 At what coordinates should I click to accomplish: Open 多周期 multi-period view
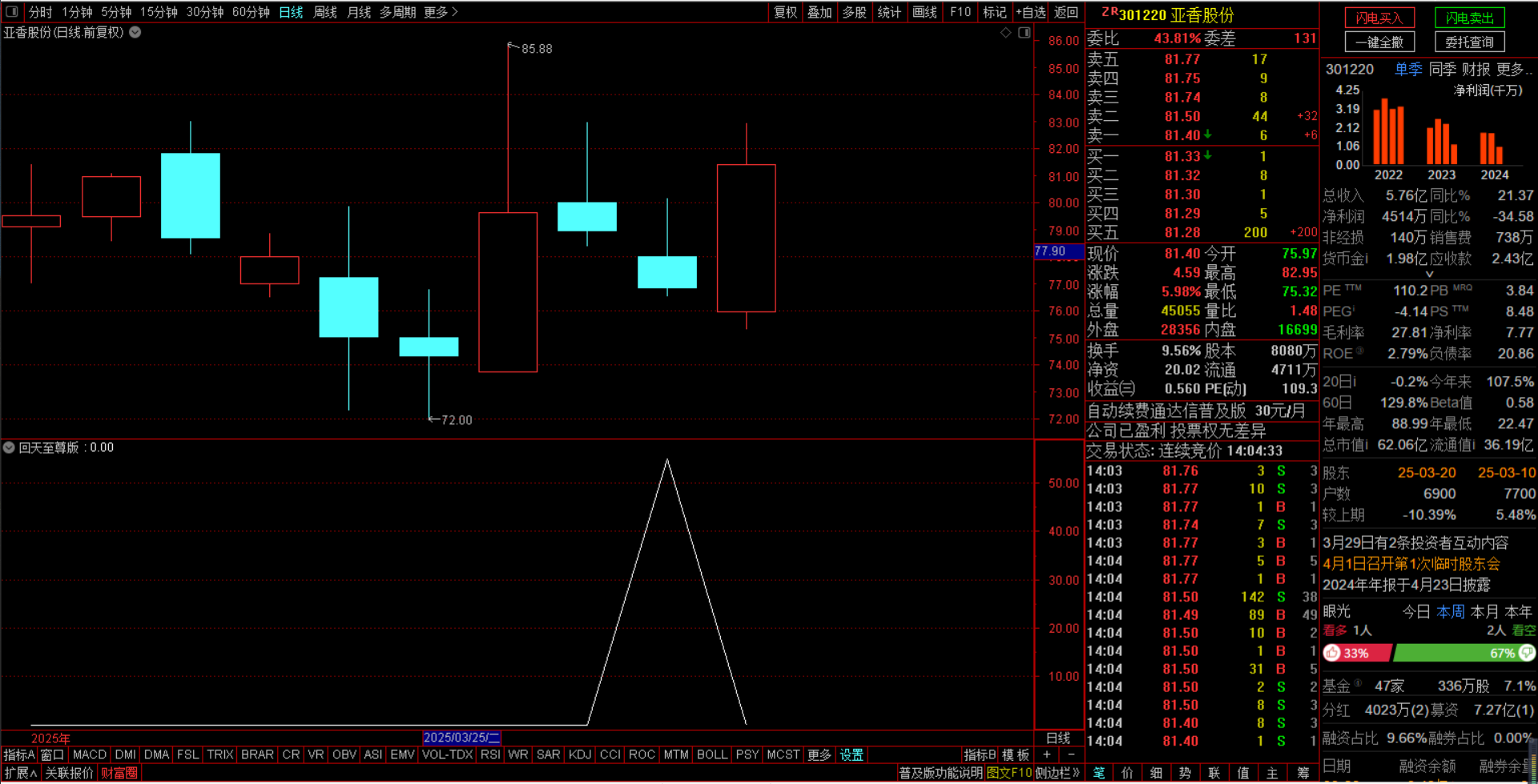(x=398, y=12)
